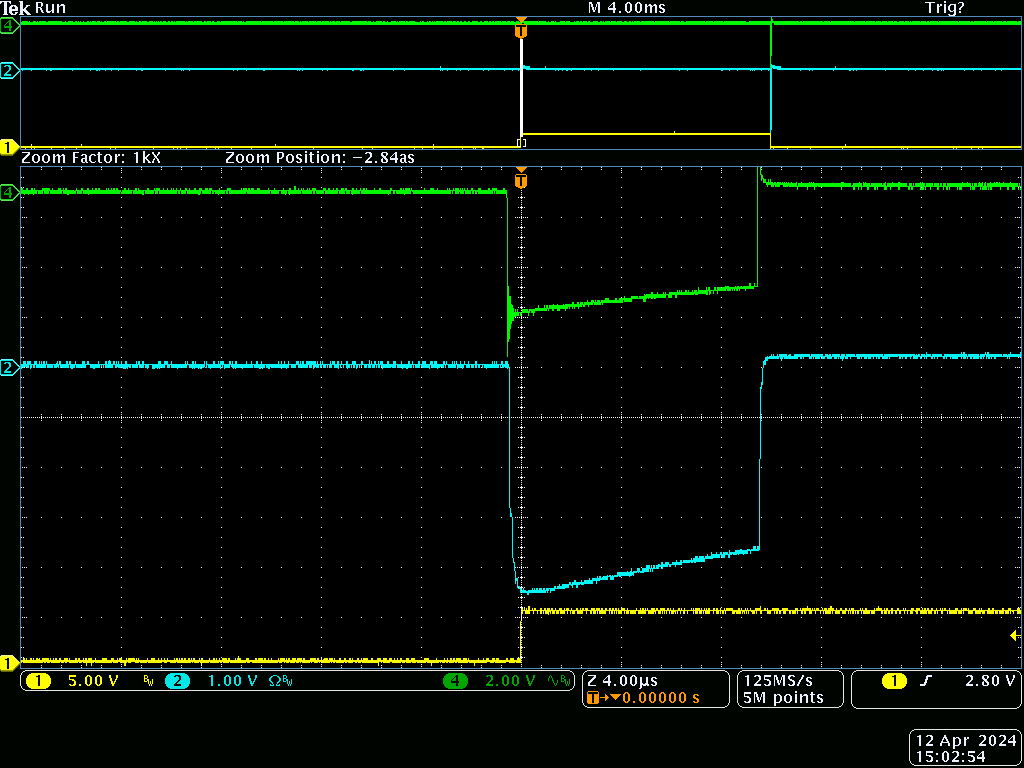Click the yellow channel 1 ground marker in the zoom window
The image size is (1024, 768).
(9, 662)
